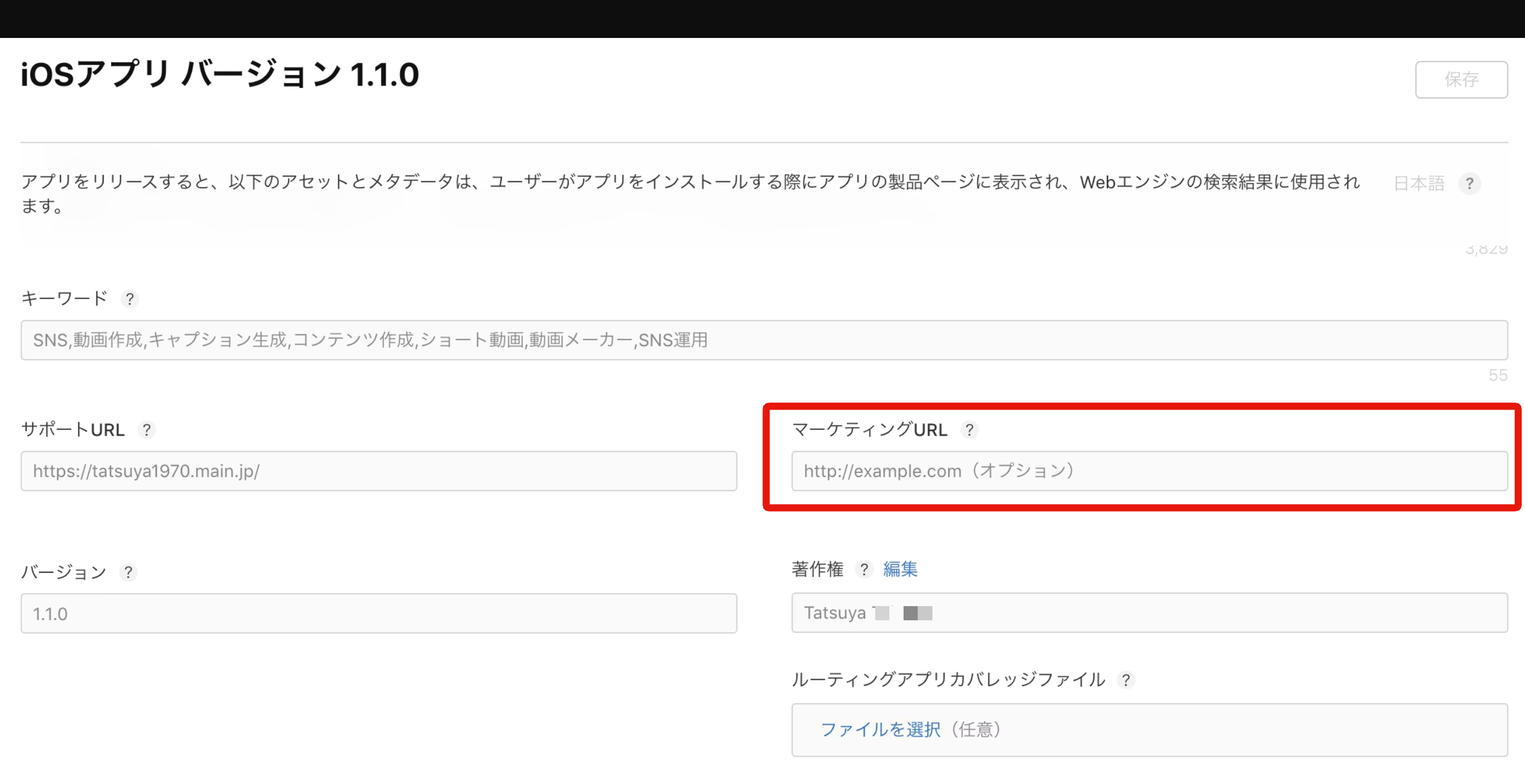The image size is (1525, 784).
Task: Select the マーケティングURL input field
Action: (1149, 471)
